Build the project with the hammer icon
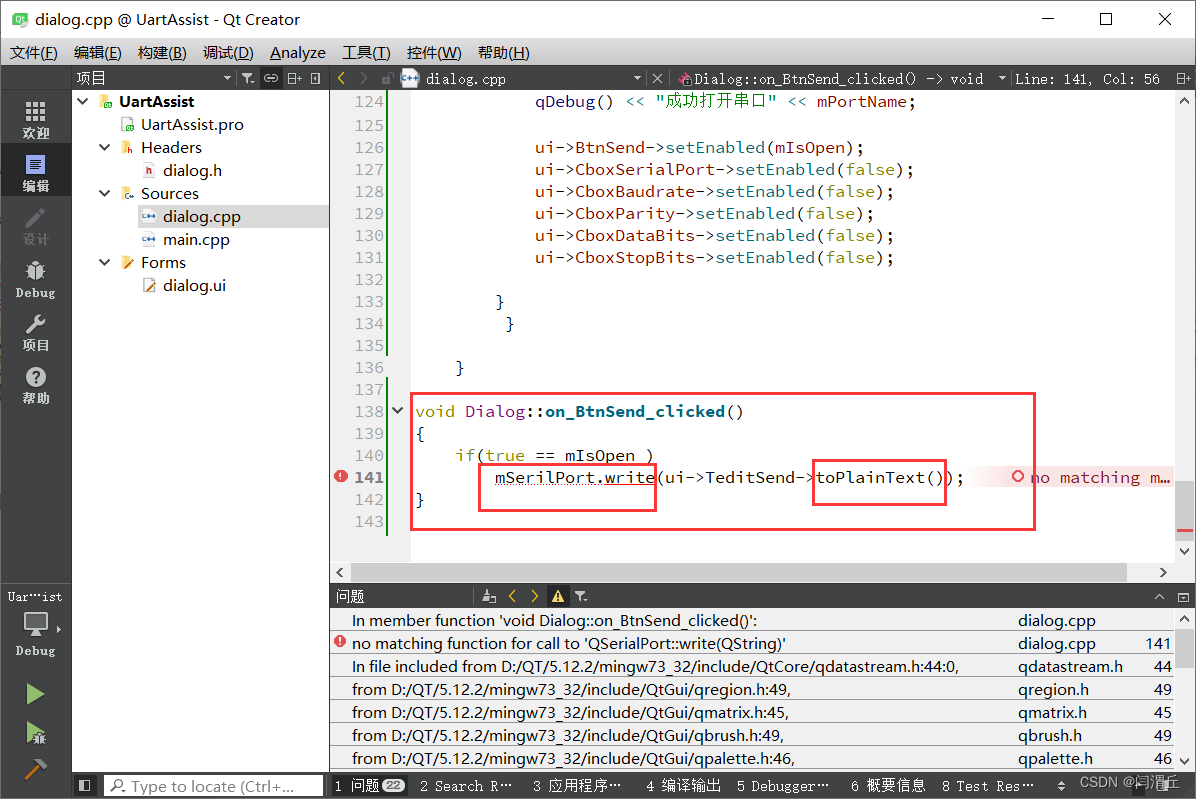1196x799 pixels. point(35,769)
